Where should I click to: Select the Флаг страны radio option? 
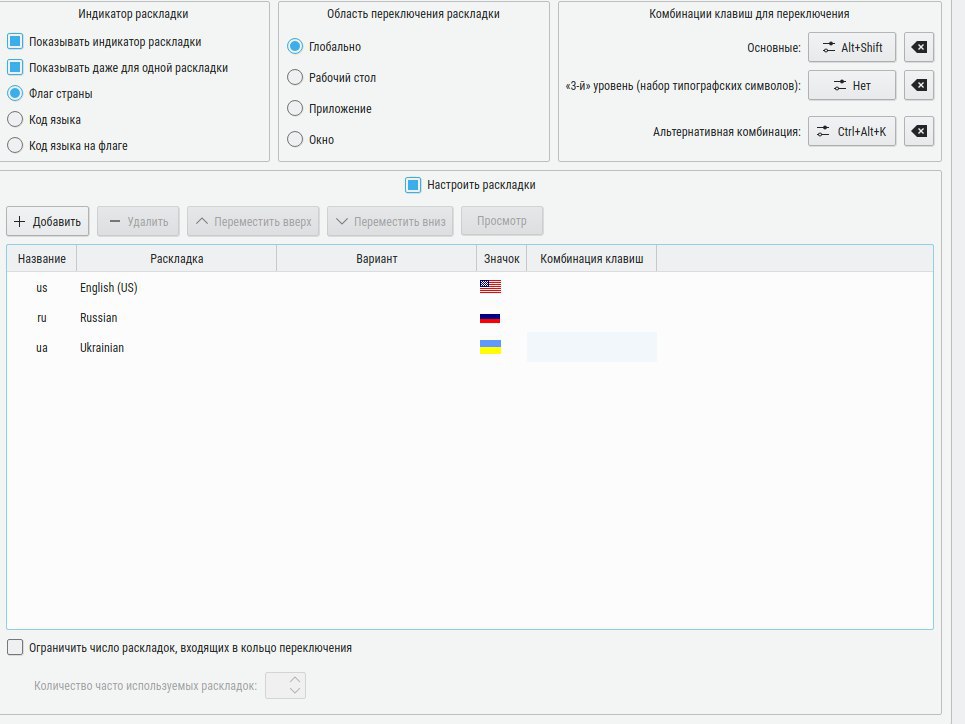15,94
